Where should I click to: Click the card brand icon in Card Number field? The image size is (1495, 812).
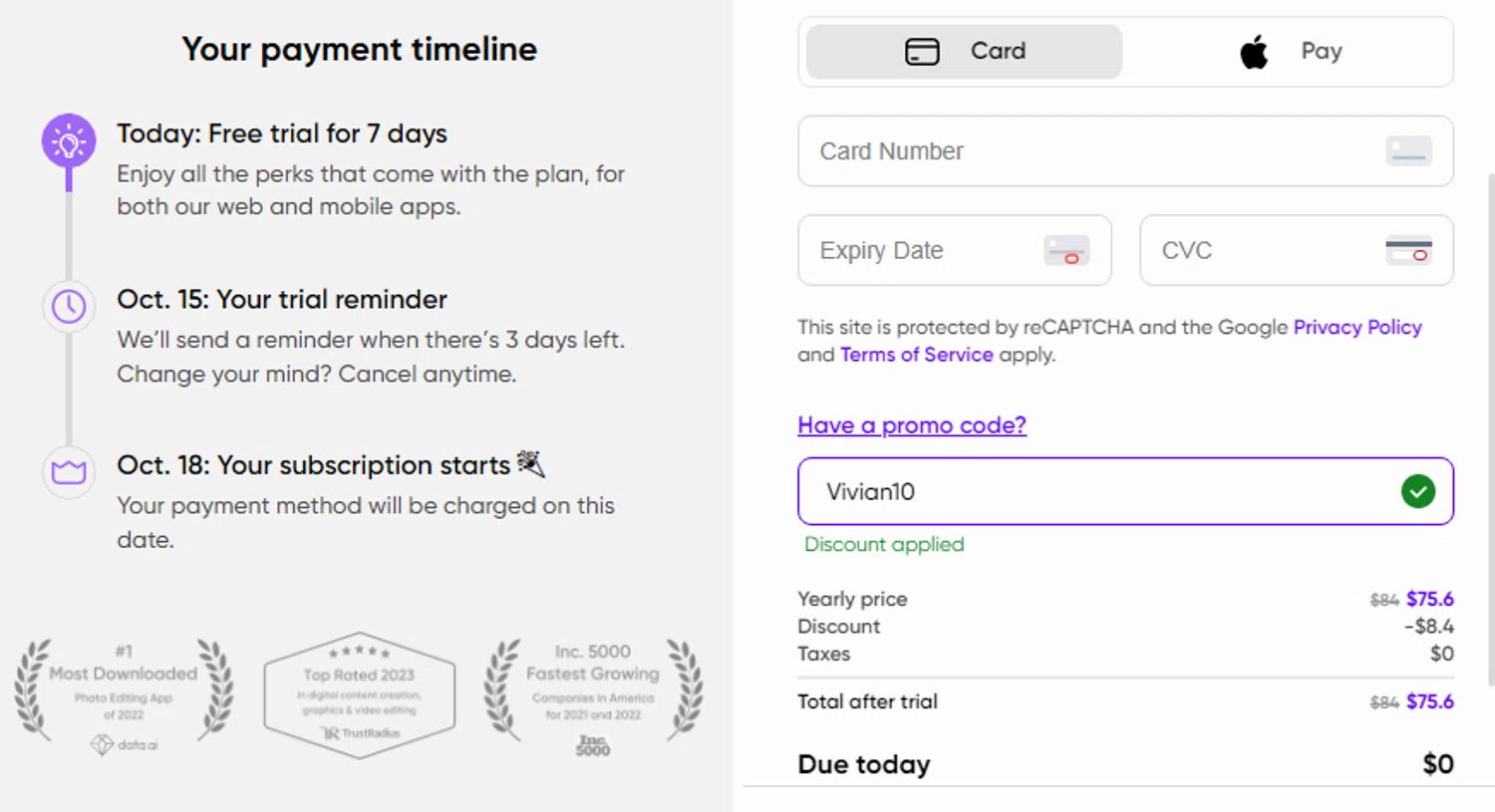coord(1408,151)
